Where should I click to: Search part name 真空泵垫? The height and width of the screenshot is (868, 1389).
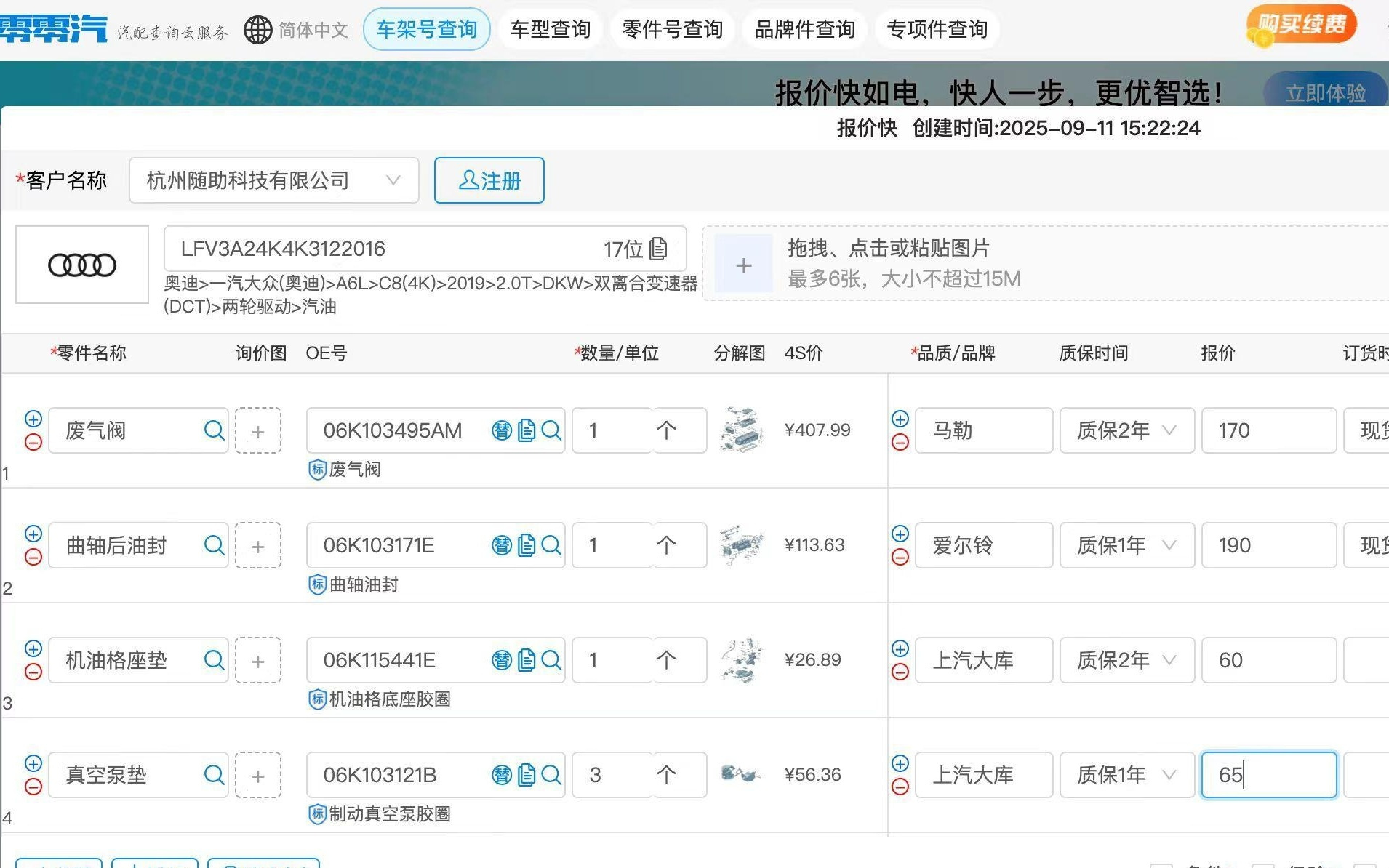(x=214, y=775)
